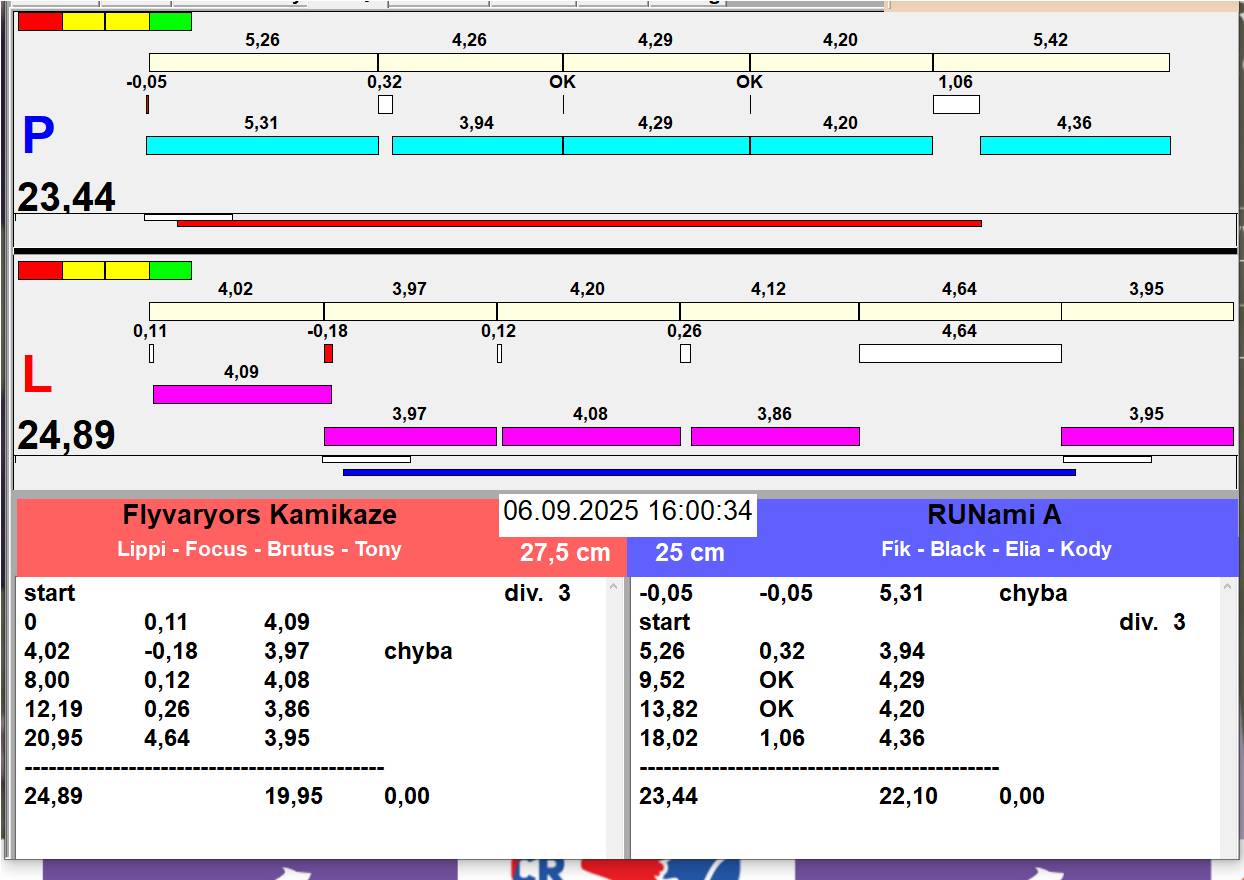
Task: Select the magenta run bar labeled 4,09
Action: click(242, 394)
